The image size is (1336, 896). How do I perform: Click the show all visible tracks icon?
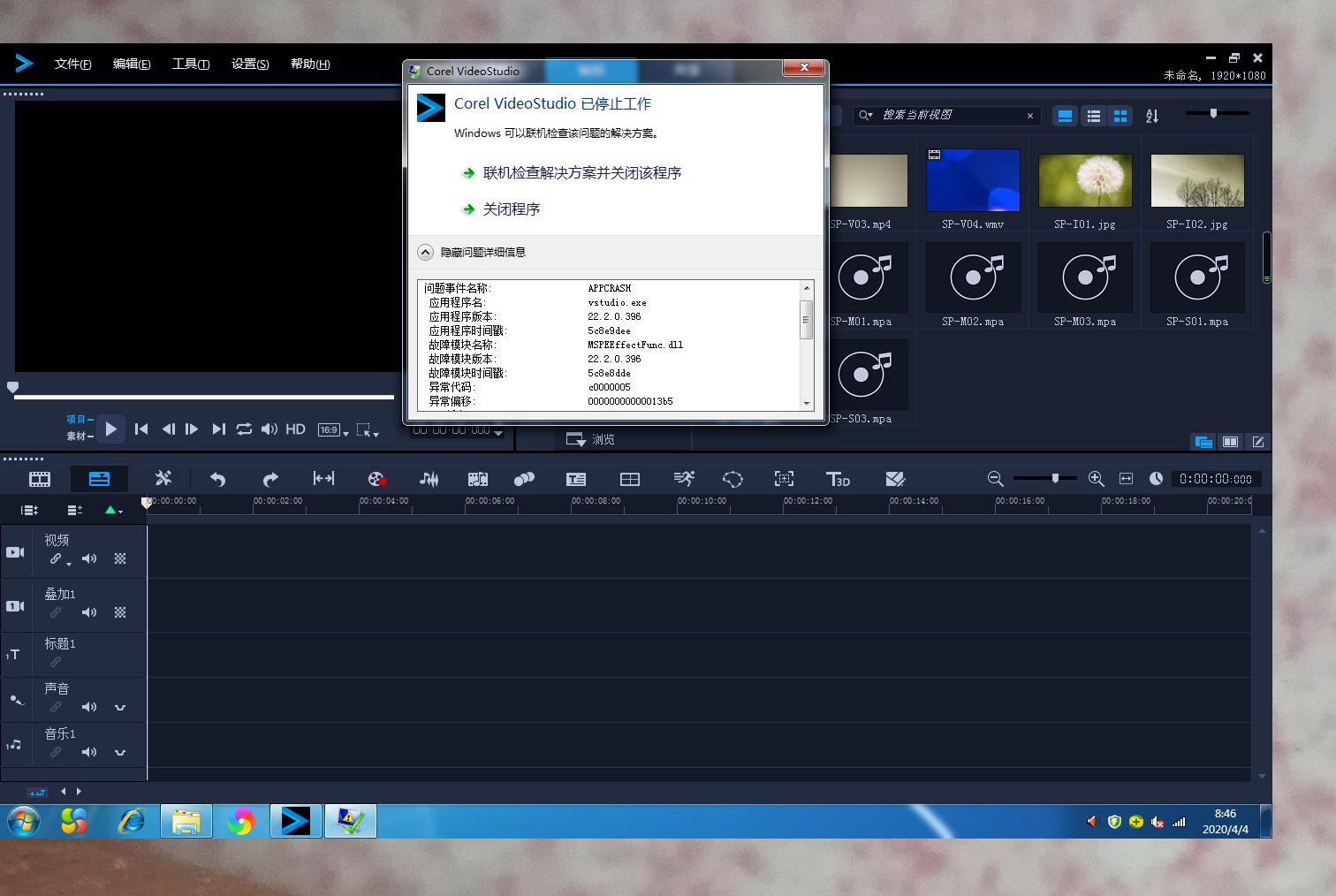[29, 510]
